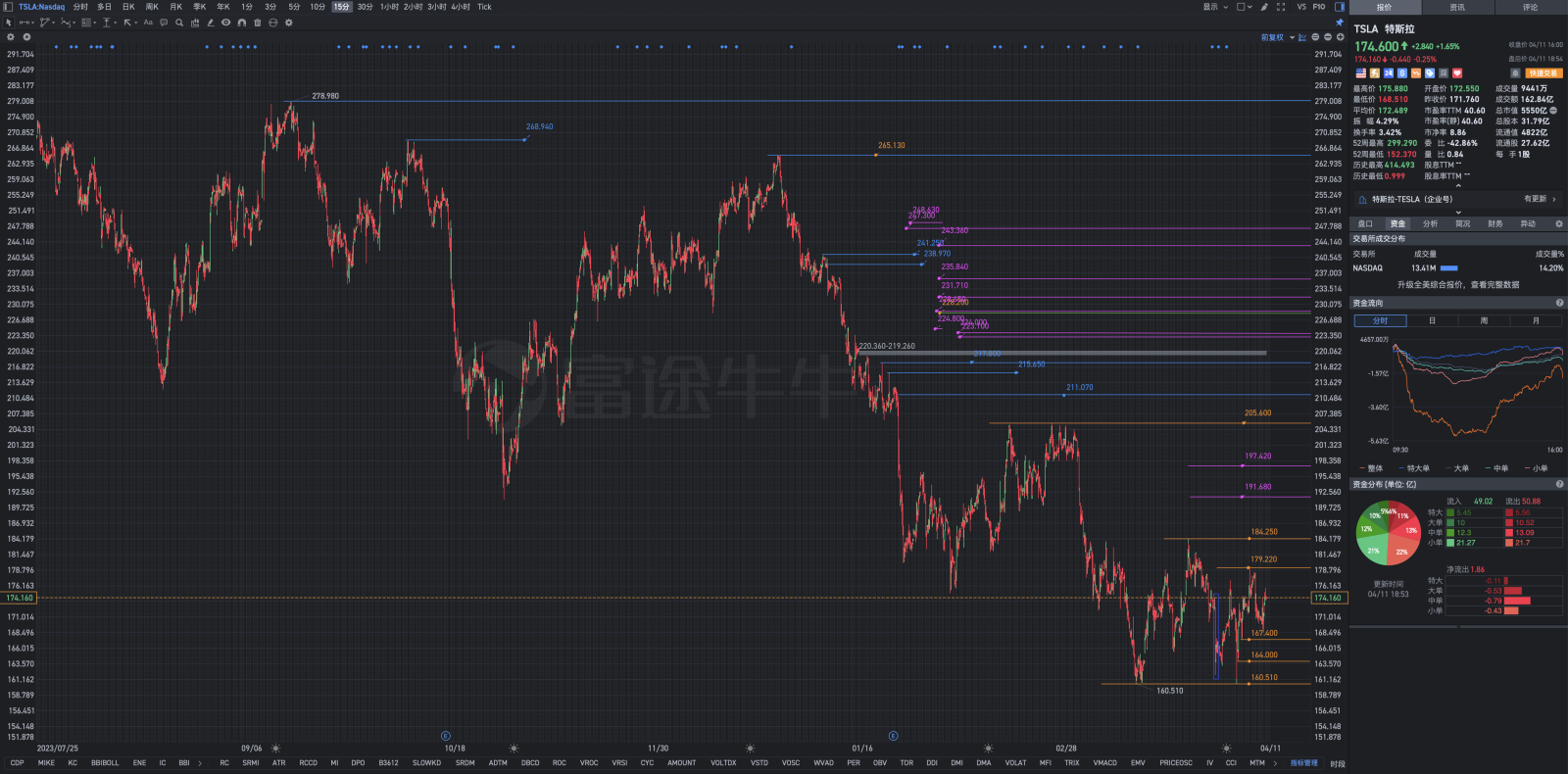Screen dimensions: 1568x774
Task: Open 显示 display dropdown
Action: point(1215,7)
